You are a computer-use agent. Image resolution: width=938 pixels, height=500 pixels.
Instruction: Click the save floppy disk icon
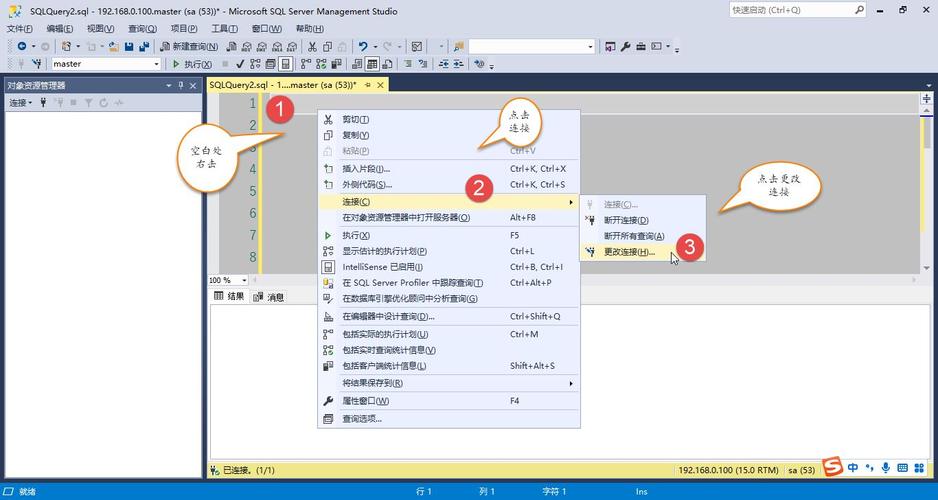coord(129,47)
